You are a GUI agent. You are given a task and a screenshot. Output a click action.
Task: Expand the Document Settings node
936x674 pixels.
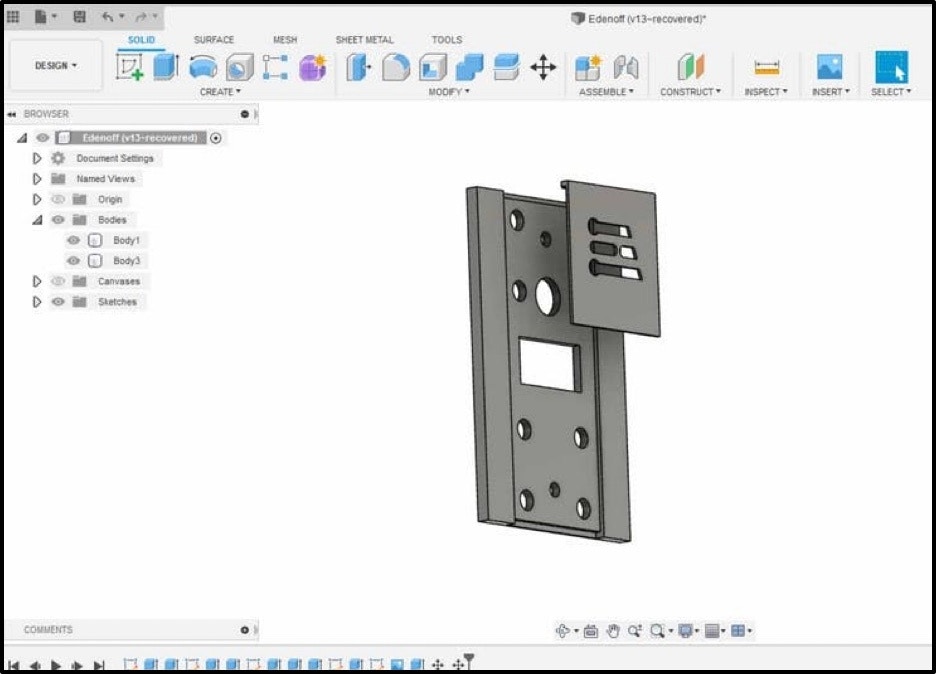click(x=38, y=158)
